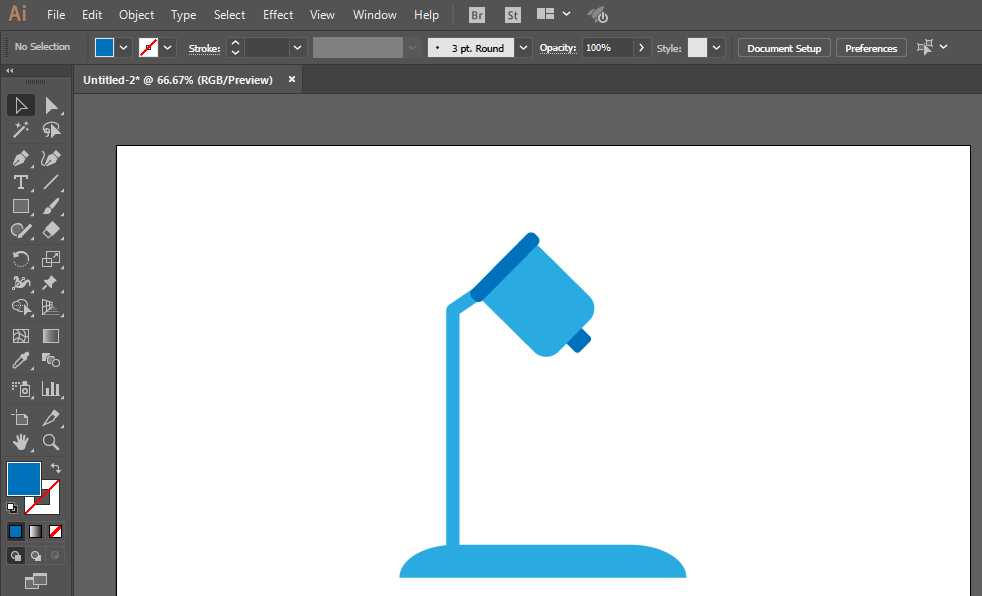Open Adobe Bridge from the Br icon
The width and height of the screenshot is (982, 596).
pos(477,15)
